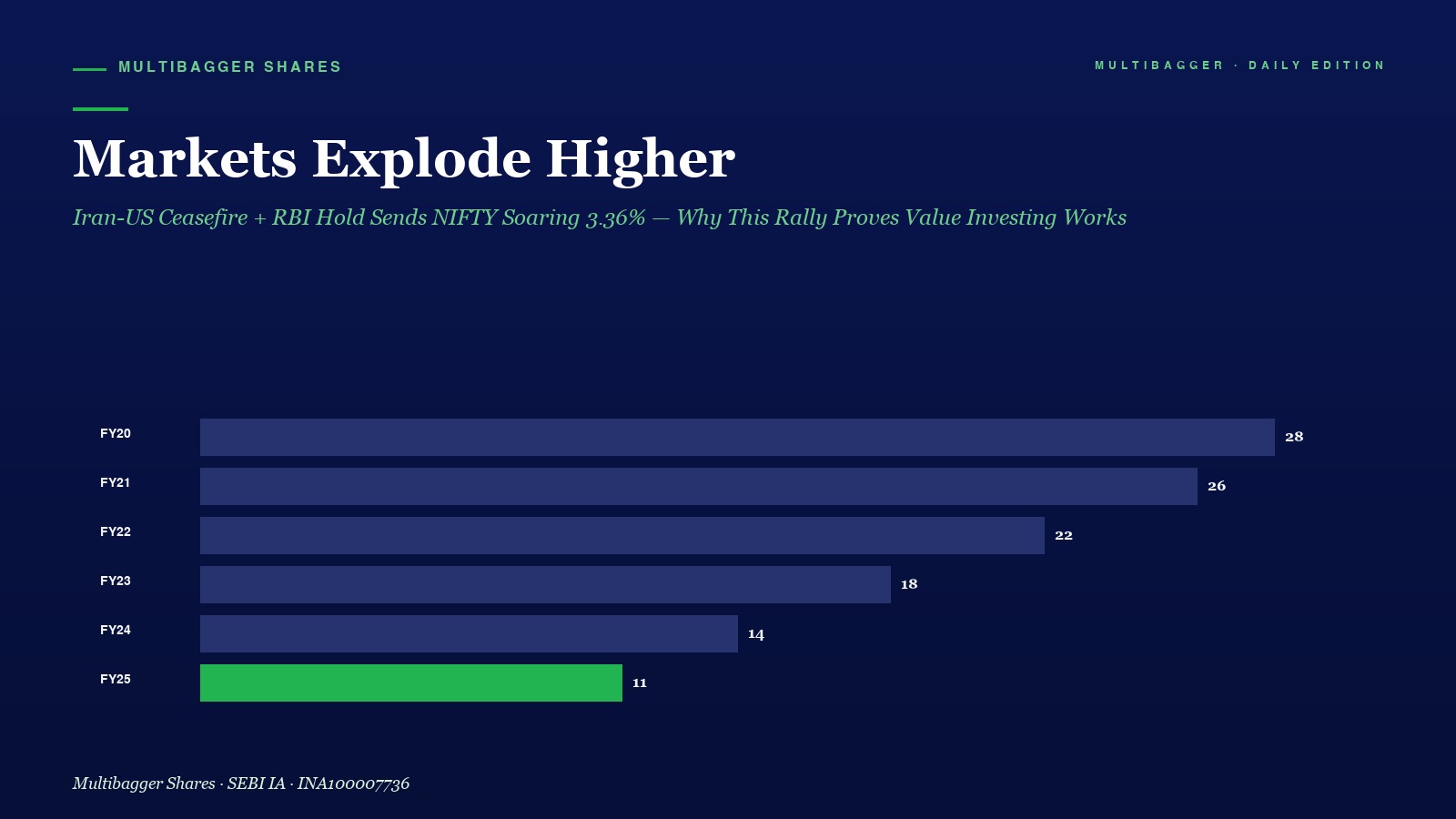
Task: Click the value label 11
Action: tap(640, 682)
